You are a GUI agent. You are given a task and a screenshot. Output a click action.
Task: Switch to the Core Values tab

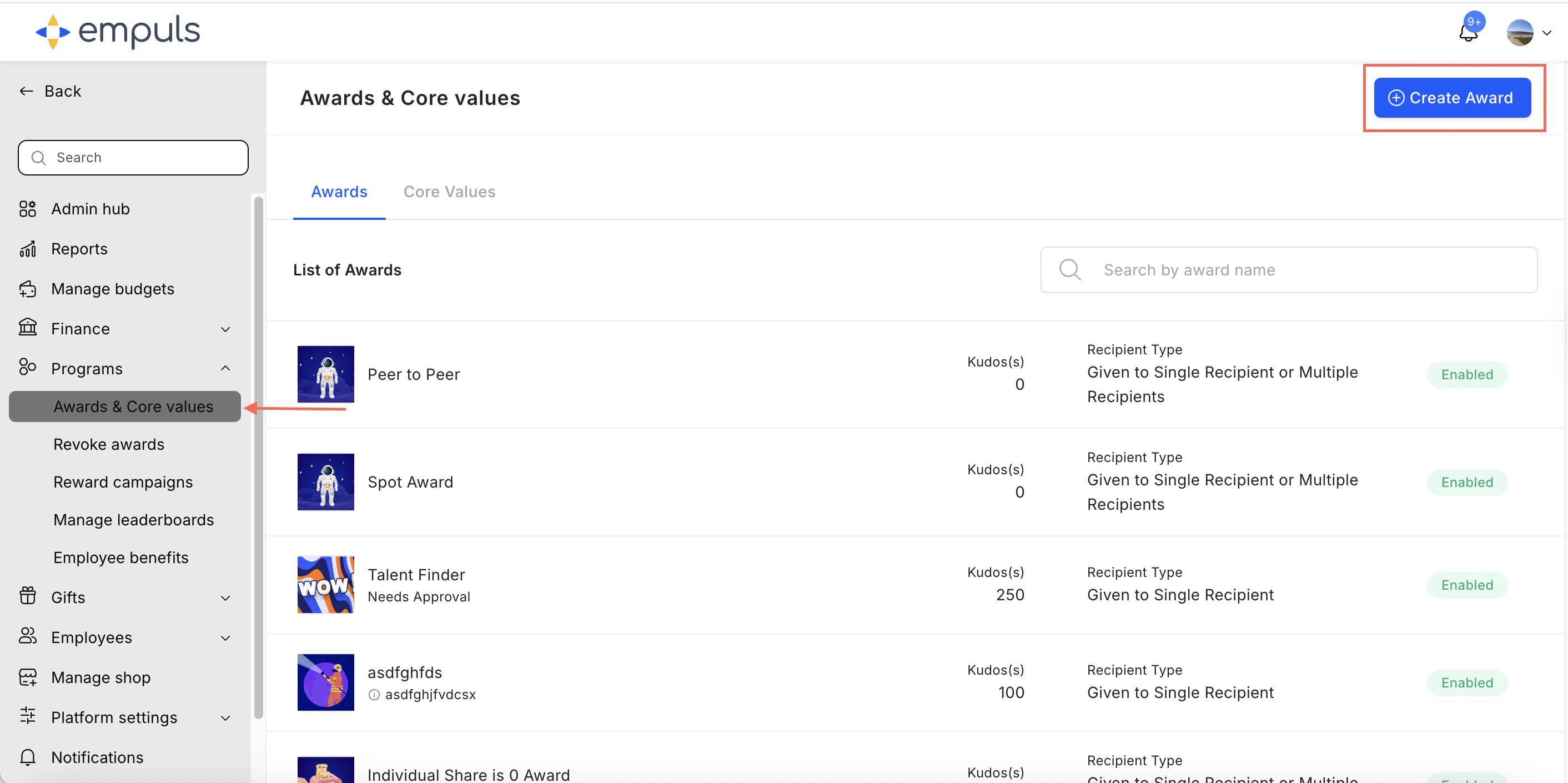(449, 192)
